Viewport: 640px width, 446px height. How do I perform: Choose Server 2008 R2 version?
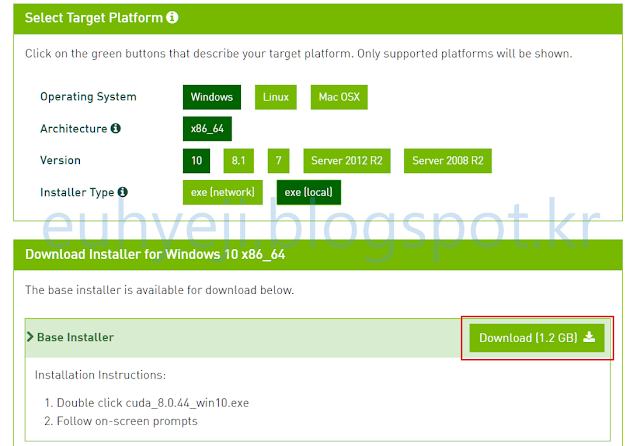tap(448, 161)
